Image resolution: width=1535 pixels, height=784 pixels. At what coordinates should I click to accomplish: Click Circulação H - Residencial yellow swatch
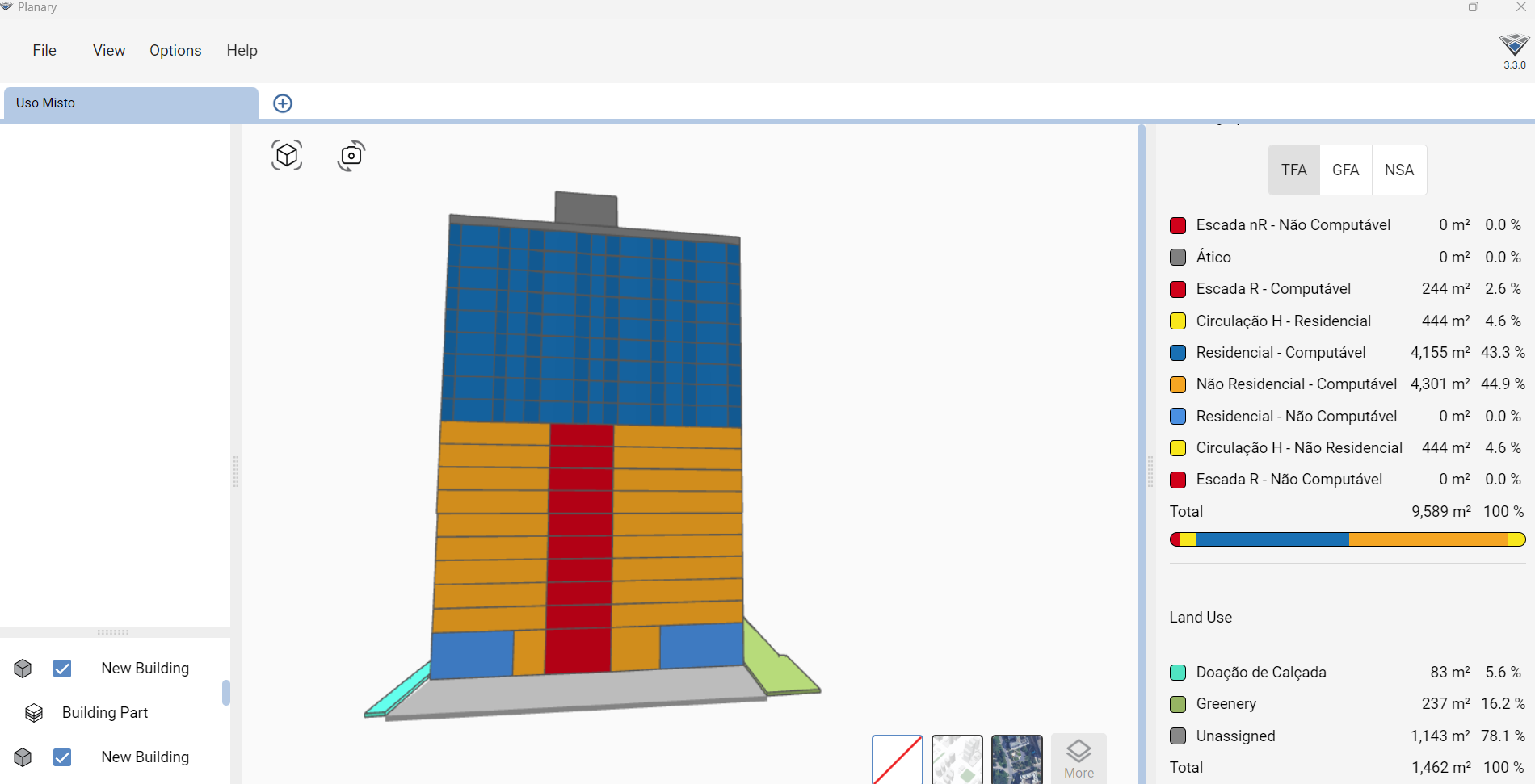click(x=1178, y=321)
